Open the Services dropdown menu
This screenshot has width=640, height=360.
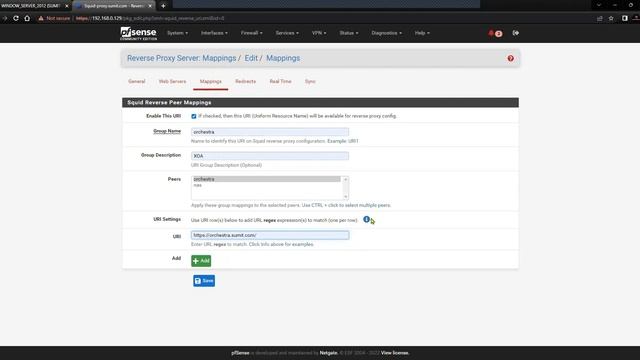tap(287, 33)
